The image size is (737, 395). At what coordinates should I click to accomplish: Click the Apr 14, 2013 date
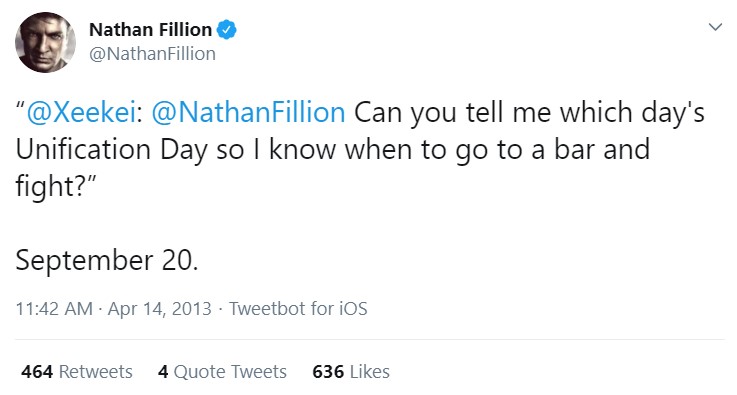tap(160, 309)
